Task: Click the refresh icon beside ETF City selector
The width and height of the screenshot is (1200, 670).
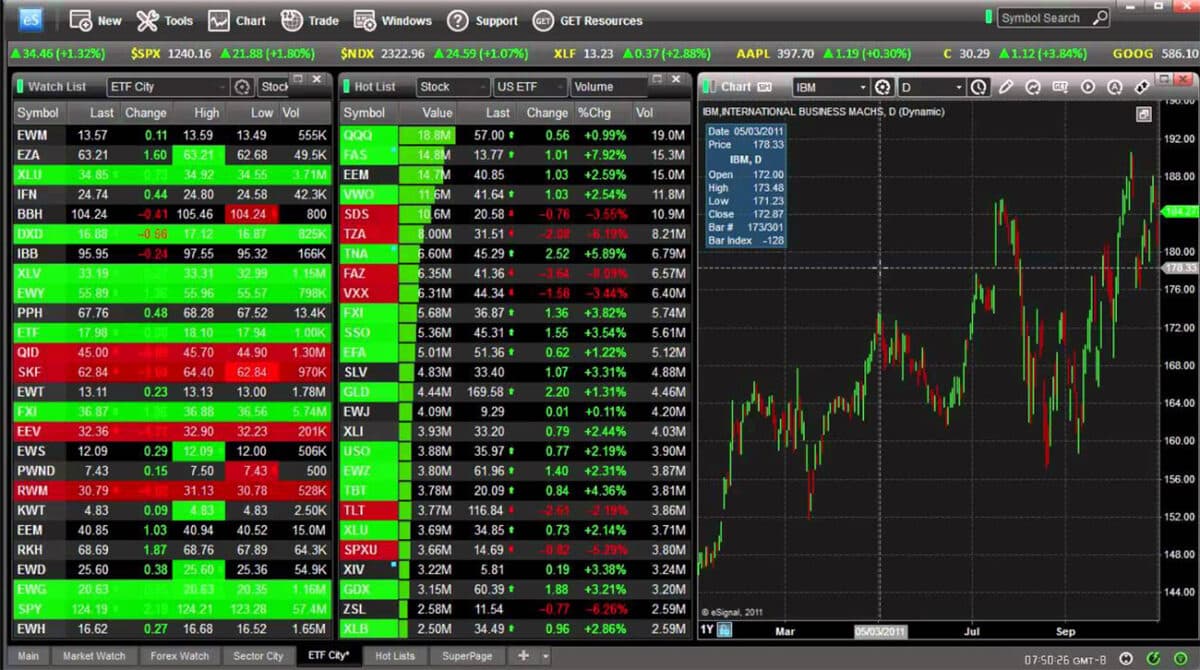Action: [x=241, y=86]
